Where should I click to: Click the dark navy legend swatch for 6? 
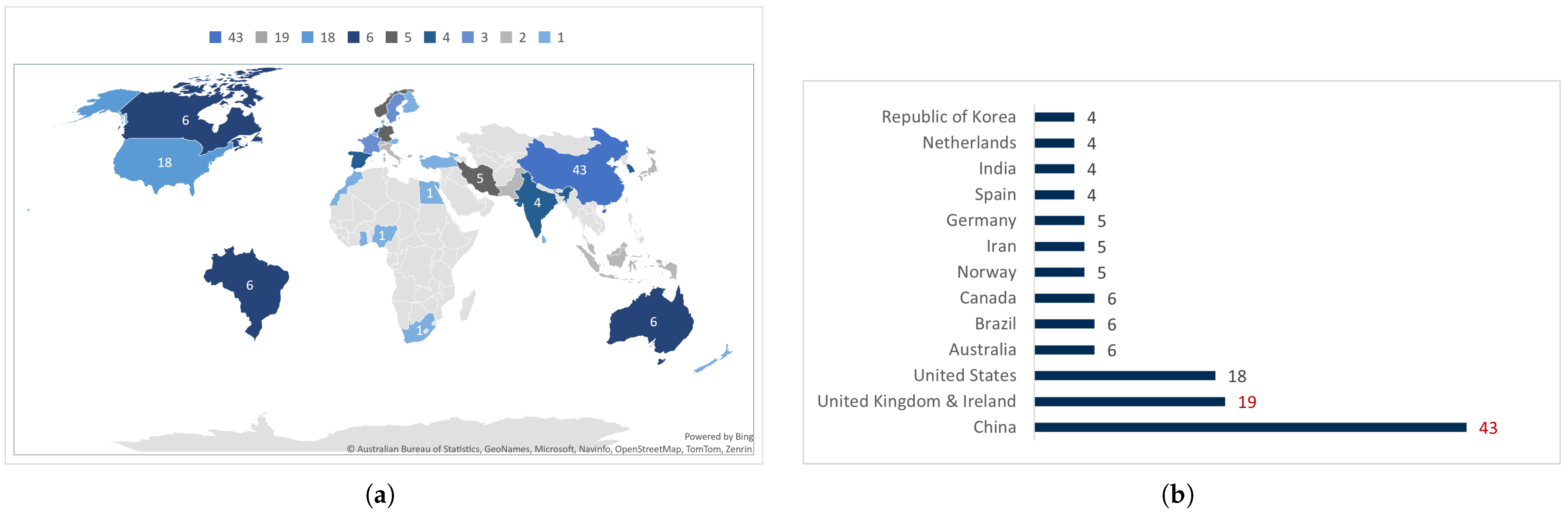tap(353, 38)
